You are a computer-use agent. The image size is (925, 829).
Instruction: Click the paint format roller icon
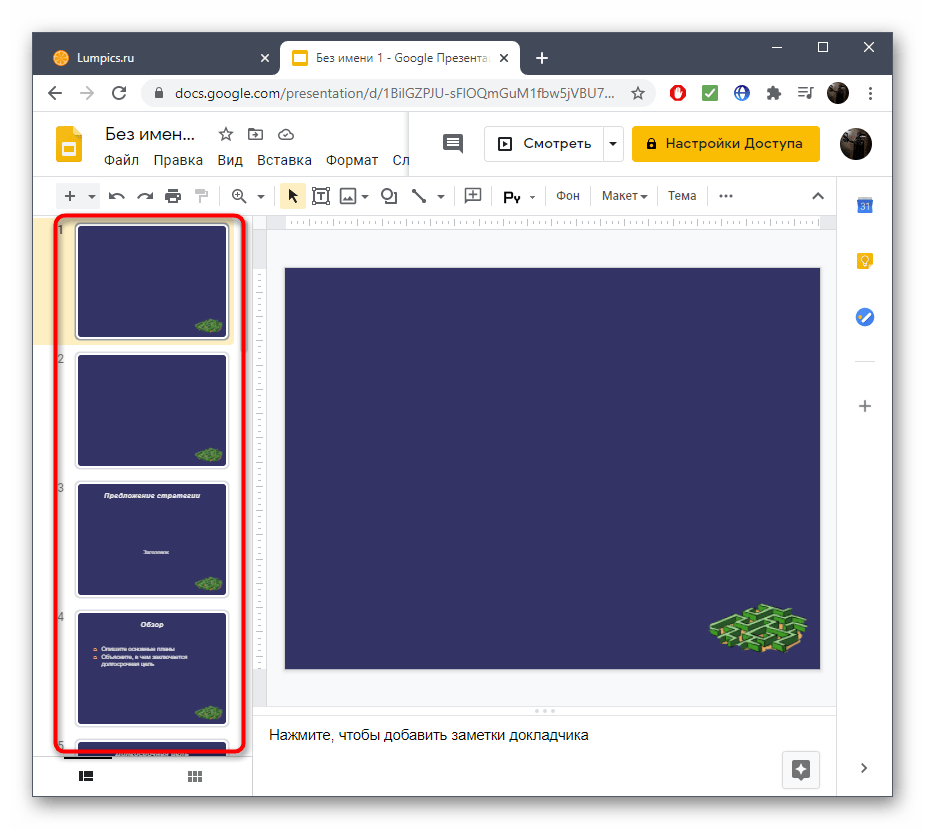(x=202, y=196)
